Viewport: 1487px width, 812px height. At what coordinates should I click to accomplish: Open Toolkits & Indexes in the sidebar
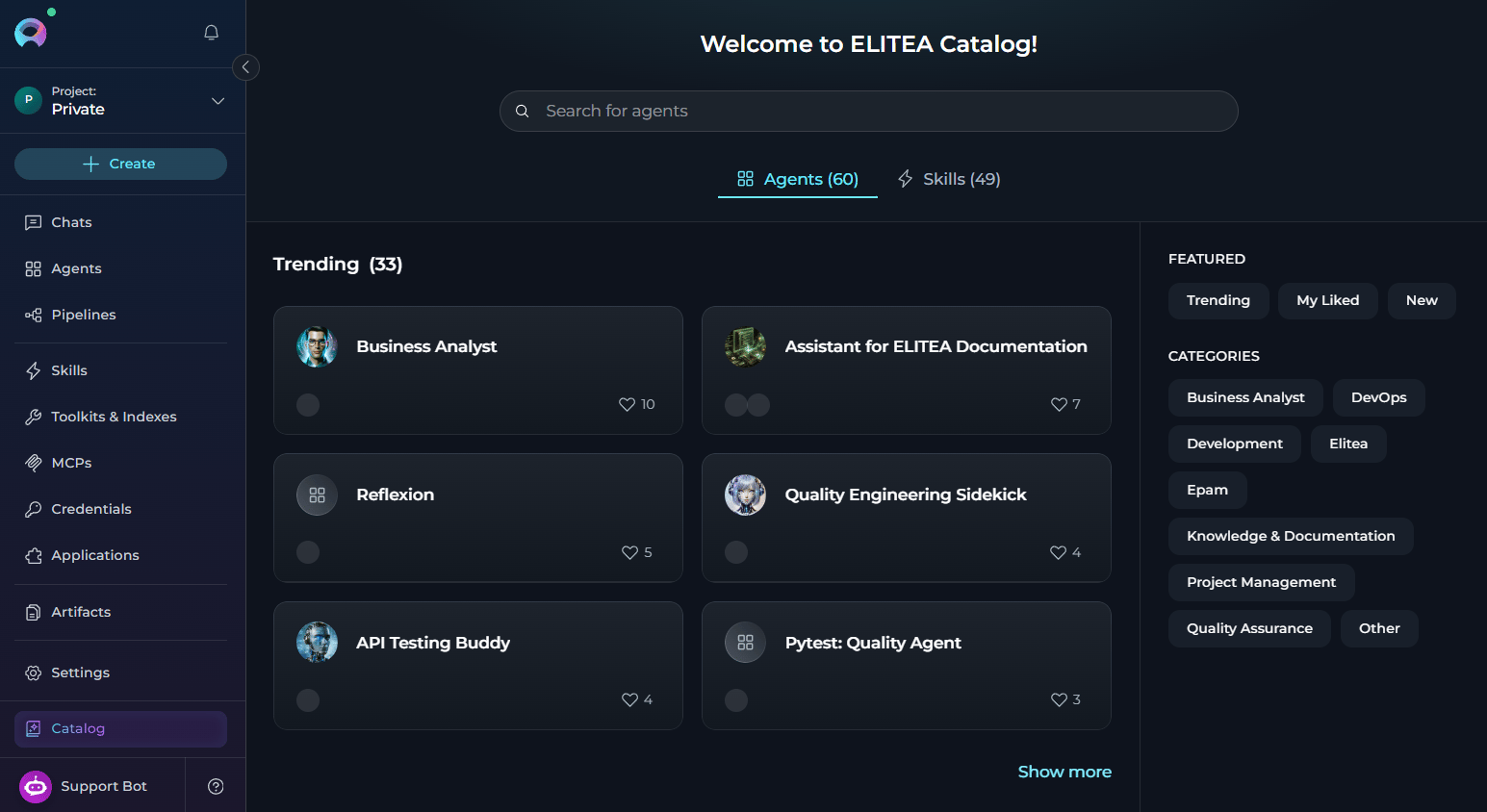120,417
